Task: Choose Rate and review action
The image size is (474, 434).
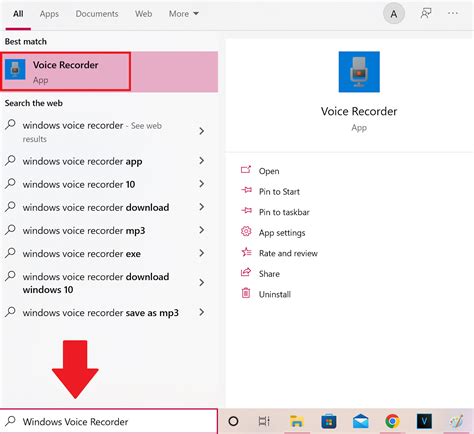Action: tap(288, 253)
